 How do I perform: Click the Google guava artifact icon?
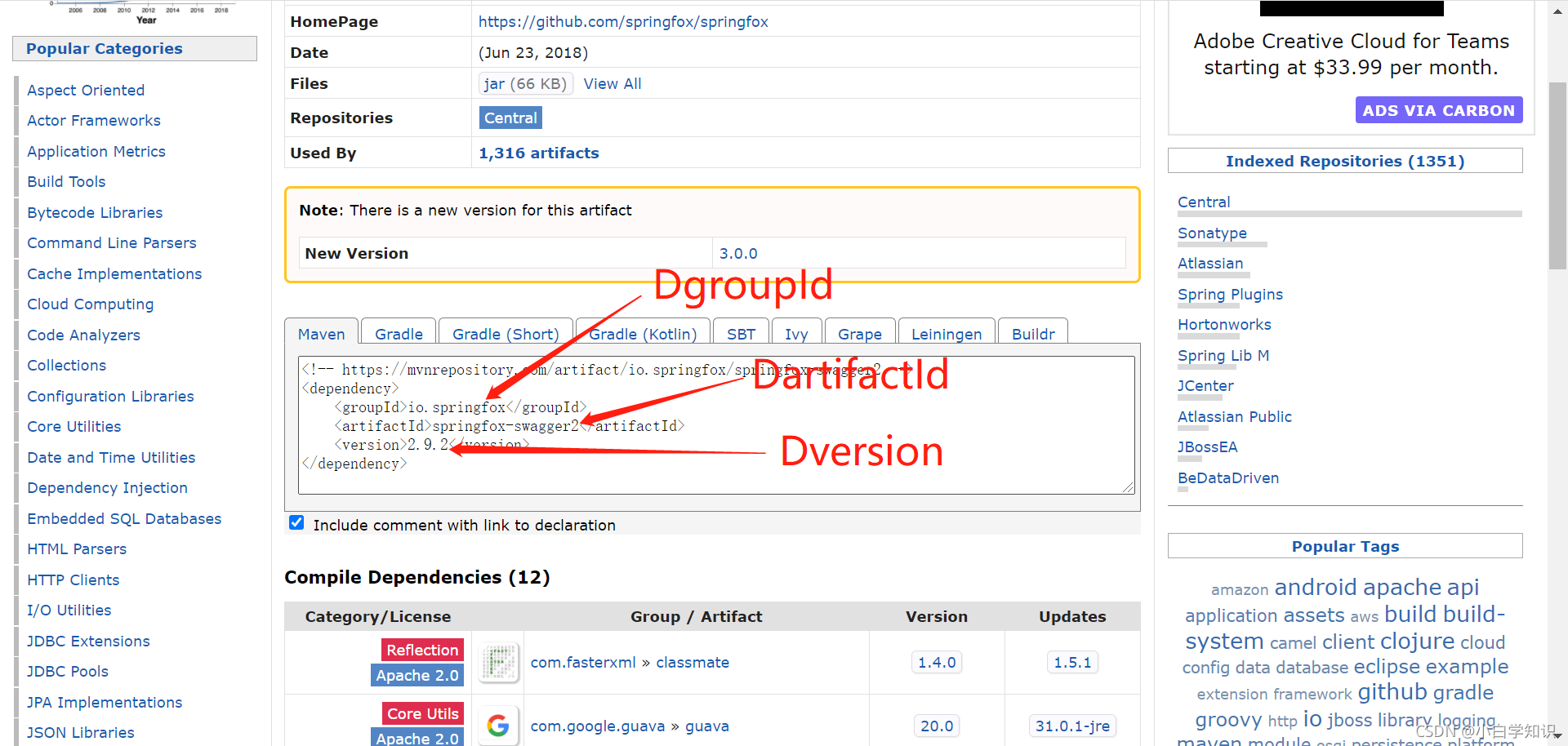click(x=499, y=725)
